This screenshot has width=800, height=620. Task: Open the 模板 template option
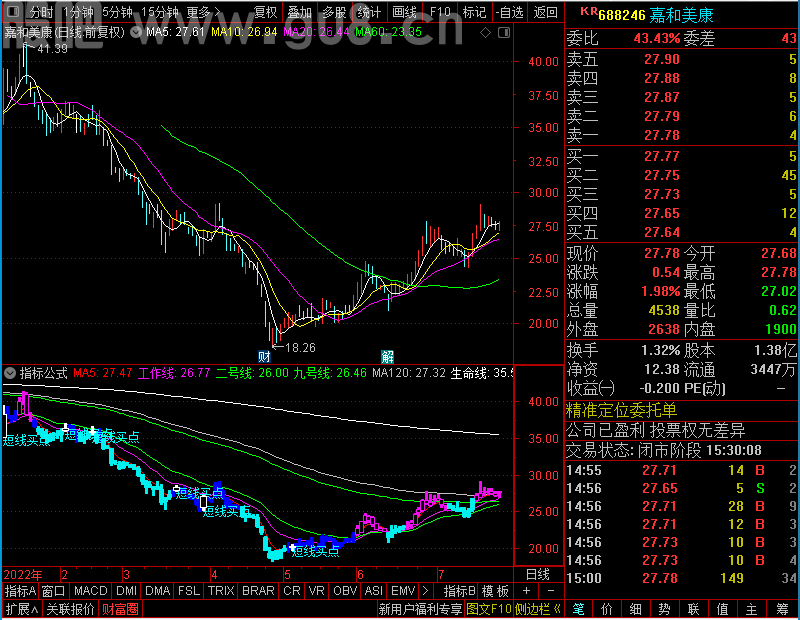tap(495, 591)
